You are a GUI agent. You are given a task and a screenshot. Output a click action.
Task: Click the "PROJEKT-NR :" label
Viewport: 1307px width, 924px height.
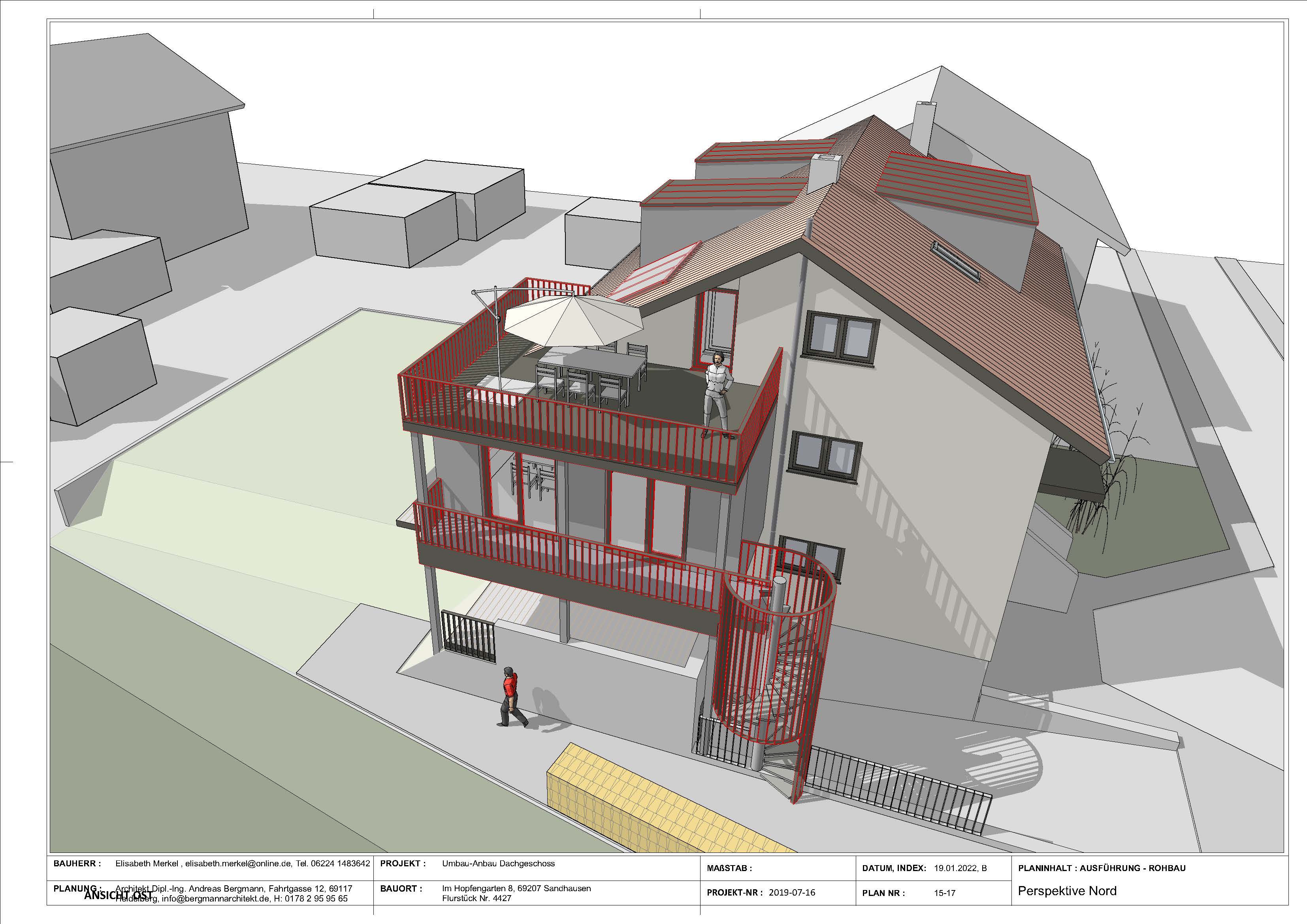[x=734, y=893]
